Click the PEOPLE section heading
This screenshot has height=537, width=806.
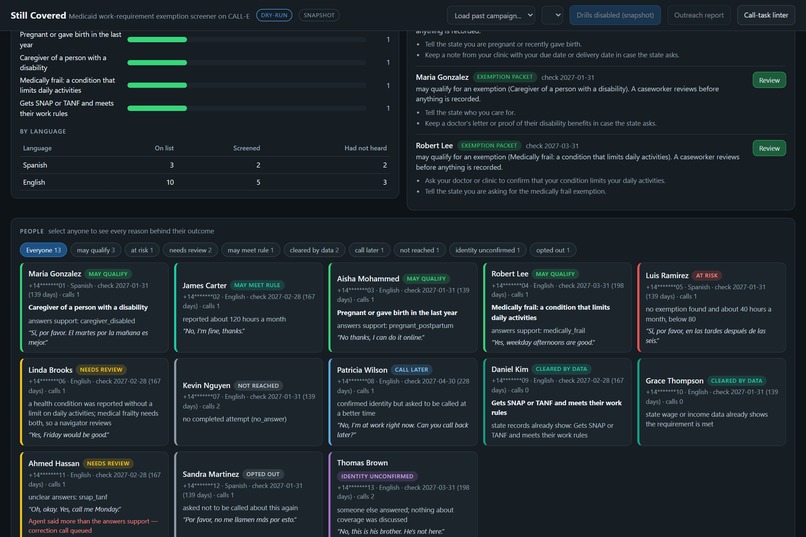(31, 231)
